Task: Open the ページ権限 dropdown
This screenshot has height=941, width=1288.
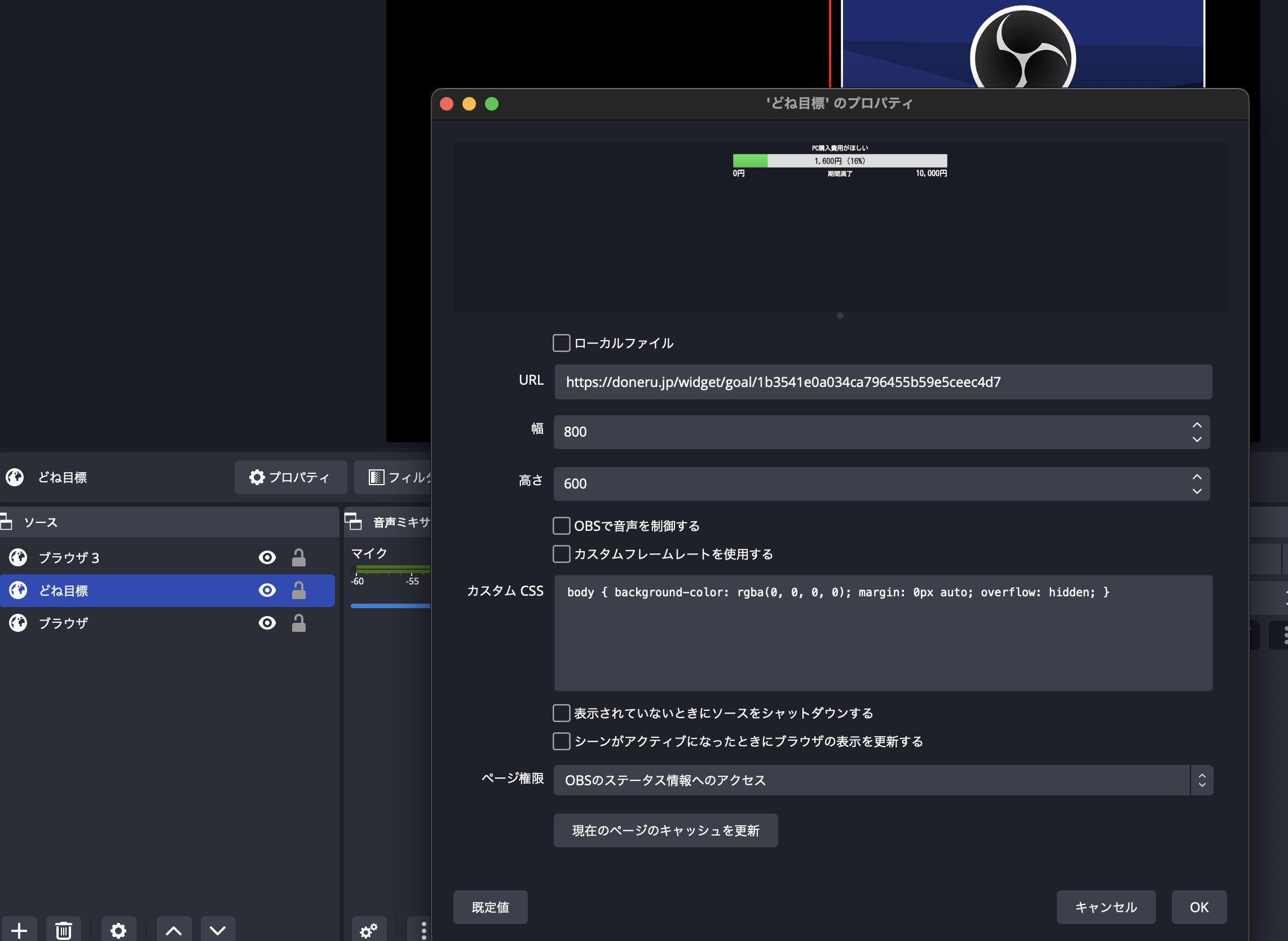Action: coord(883,780)
